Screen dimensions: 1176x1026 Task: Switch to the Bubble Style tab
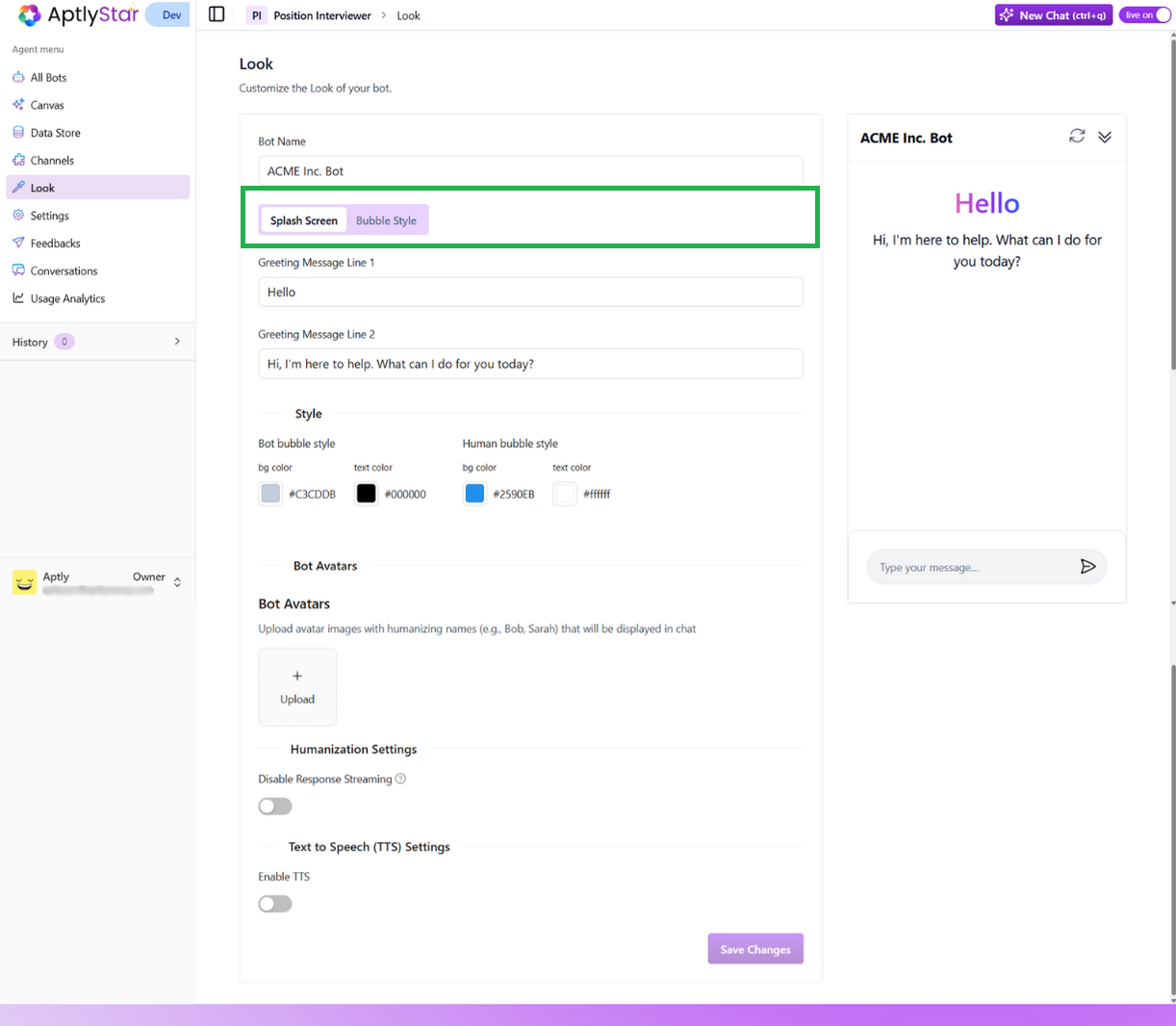pos(386,220)
